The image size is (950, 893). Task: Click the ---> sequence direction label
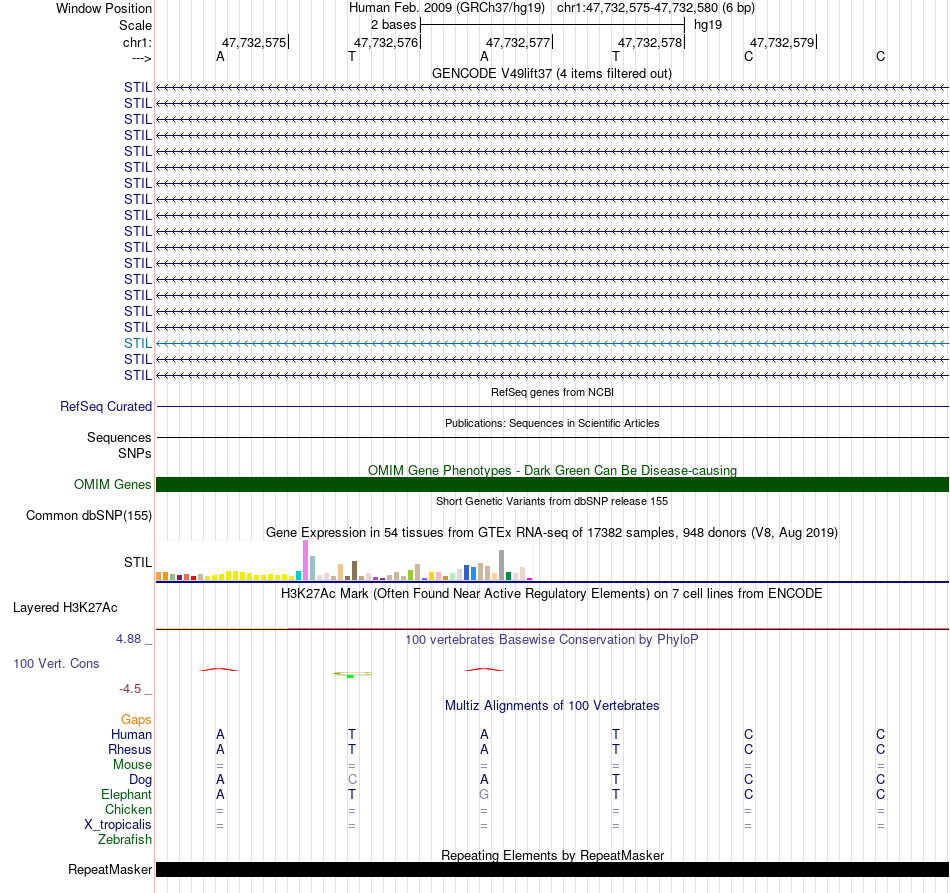141,58
